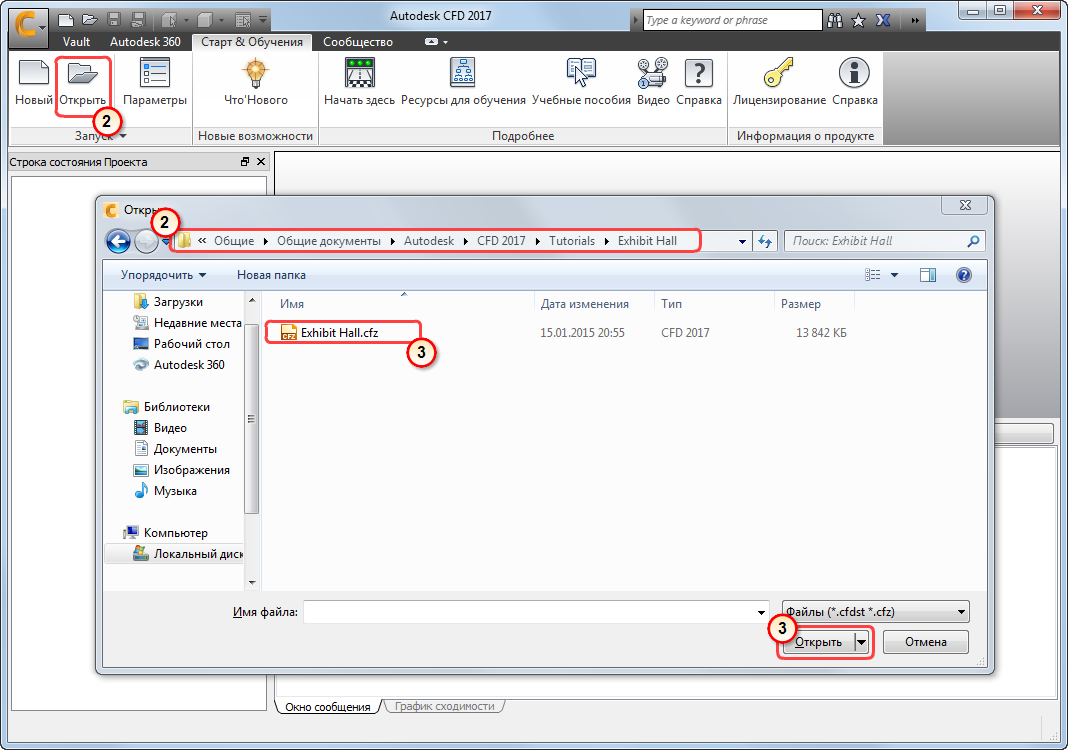Select Недавние места in the navigation pane
1068x750 pixels.
[198, 323]
